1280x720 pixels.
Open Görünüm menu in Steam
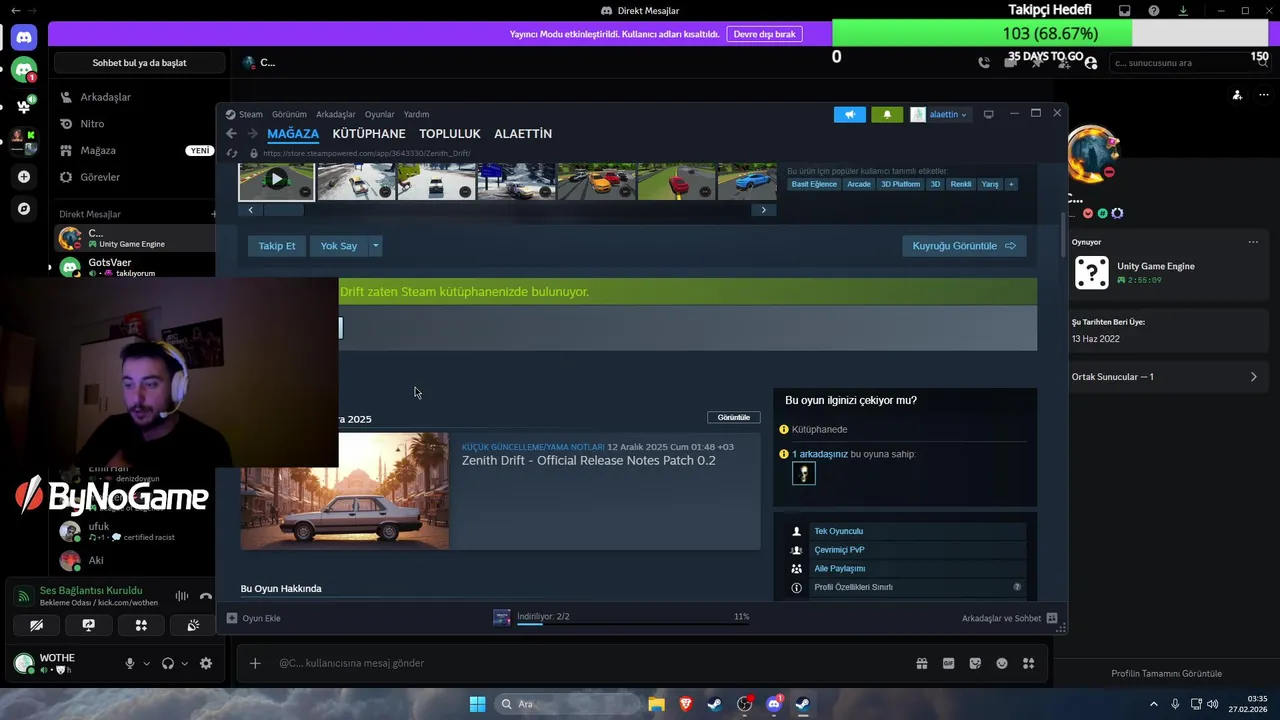(289, 115)
